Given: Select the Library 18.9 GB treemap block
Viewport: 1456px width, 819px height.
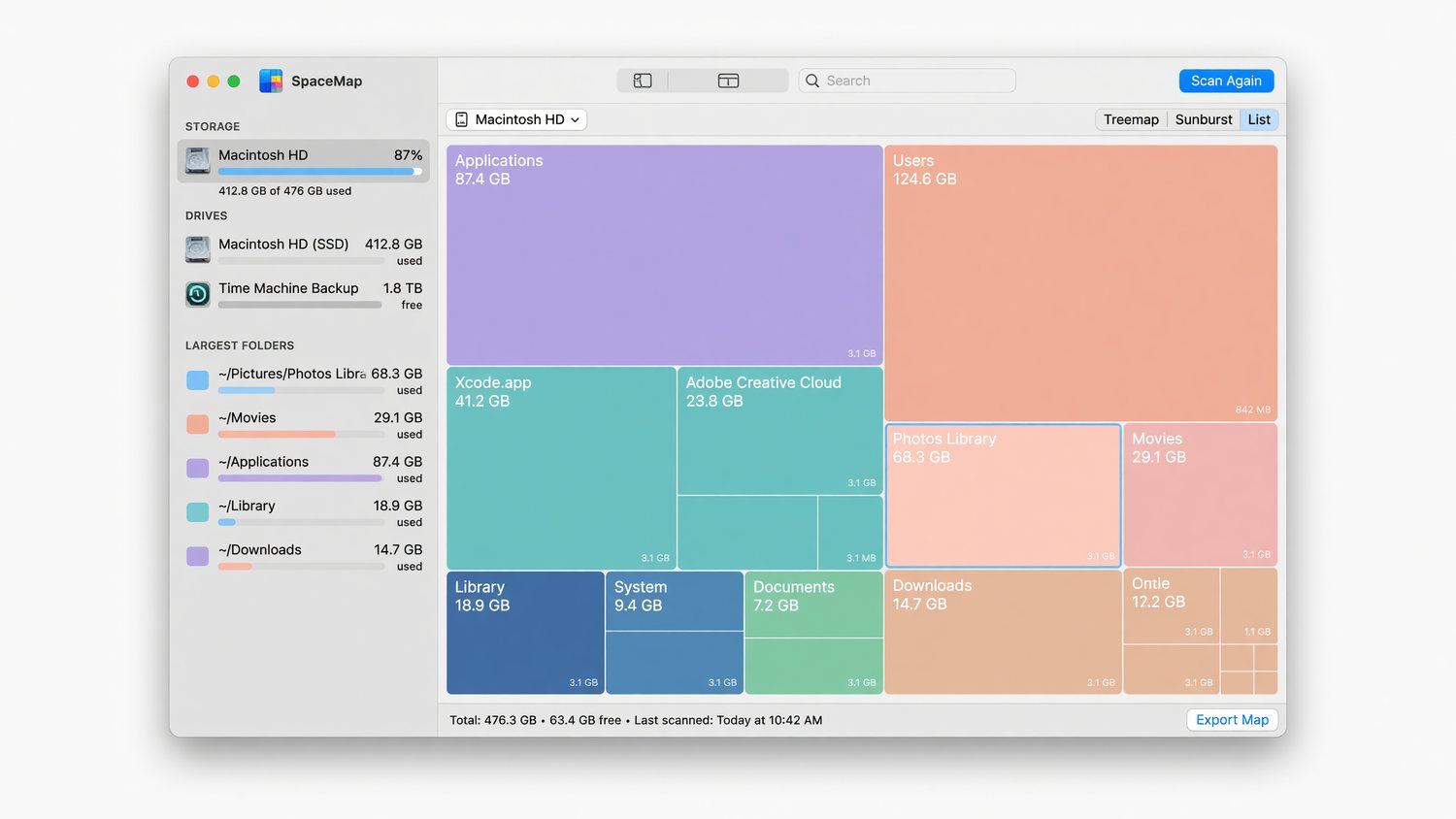Looking at the screenshot, I should 526,632.
